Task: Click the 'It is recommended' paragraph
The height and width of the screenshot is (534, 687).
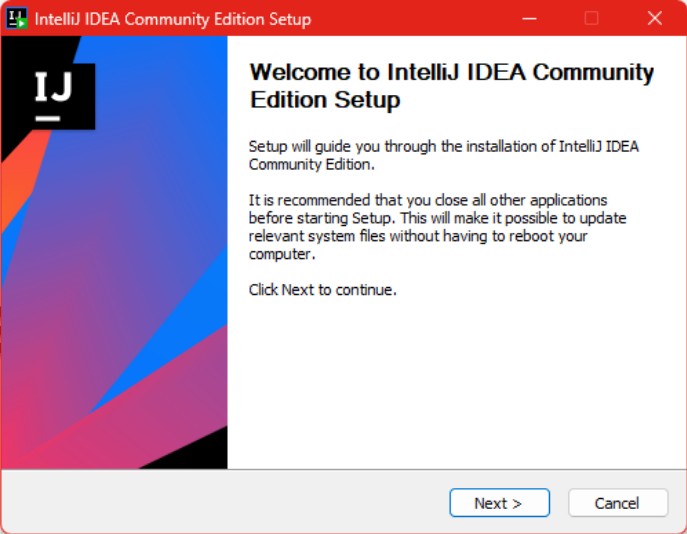Action: pyautogui.click(x=437, y=227)
